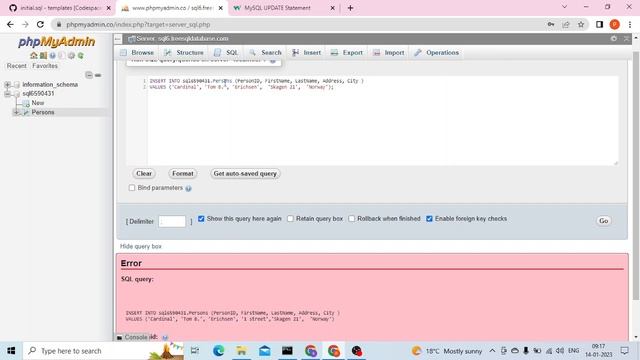This screenshot has width=640, height=360.
Task: Run query with Go button
Action: [x=603, y=221]
